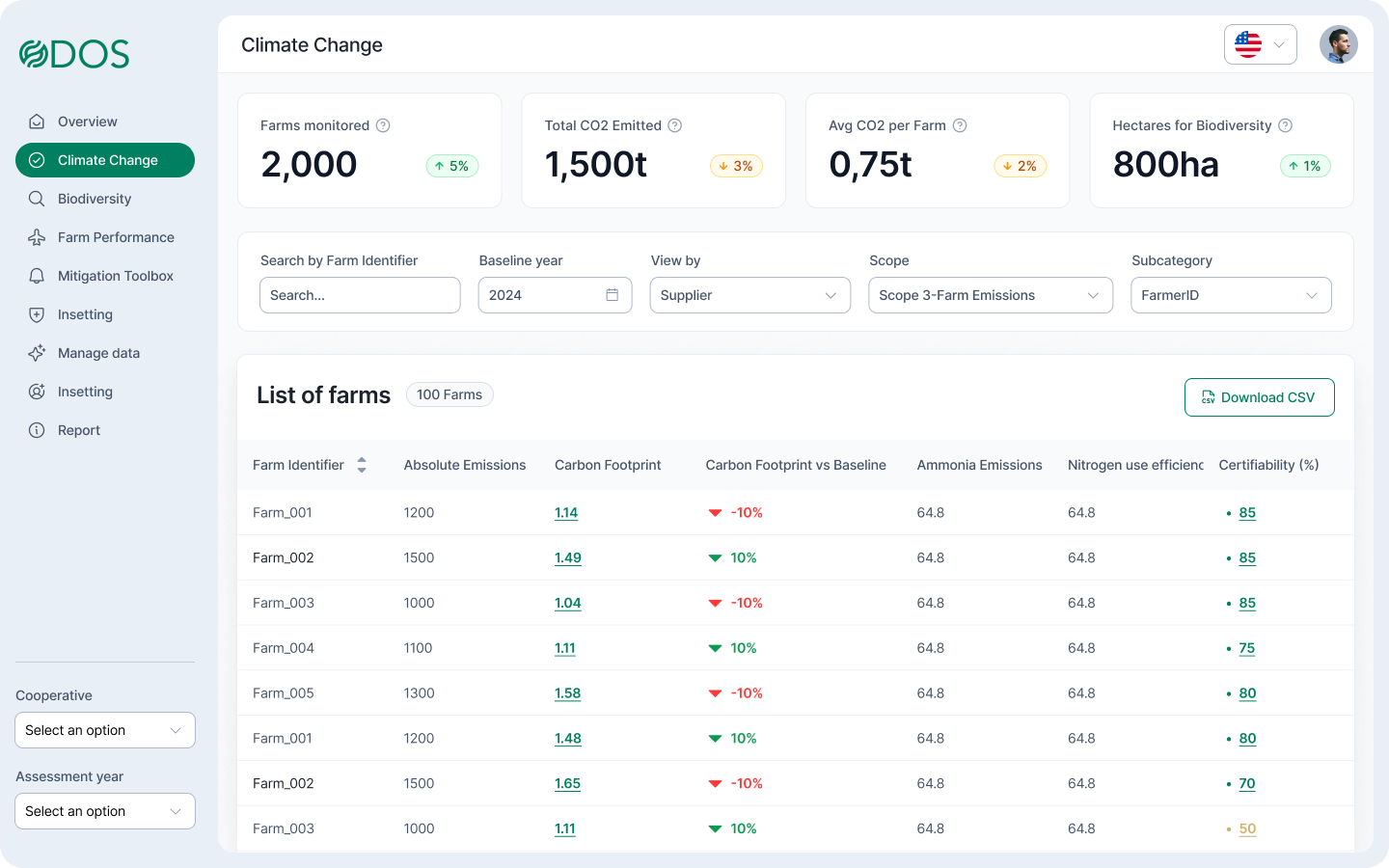The image size is (1389, 868).
Task: Open the Baseline year 2024 picker
Action: (555, 295)
